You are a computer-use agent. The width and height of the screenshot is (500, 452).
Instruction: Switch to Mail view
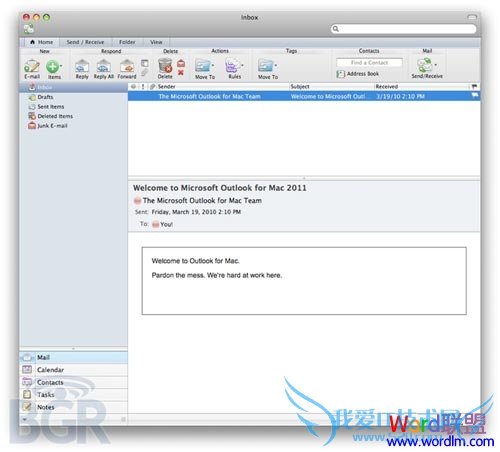point(73,357)
